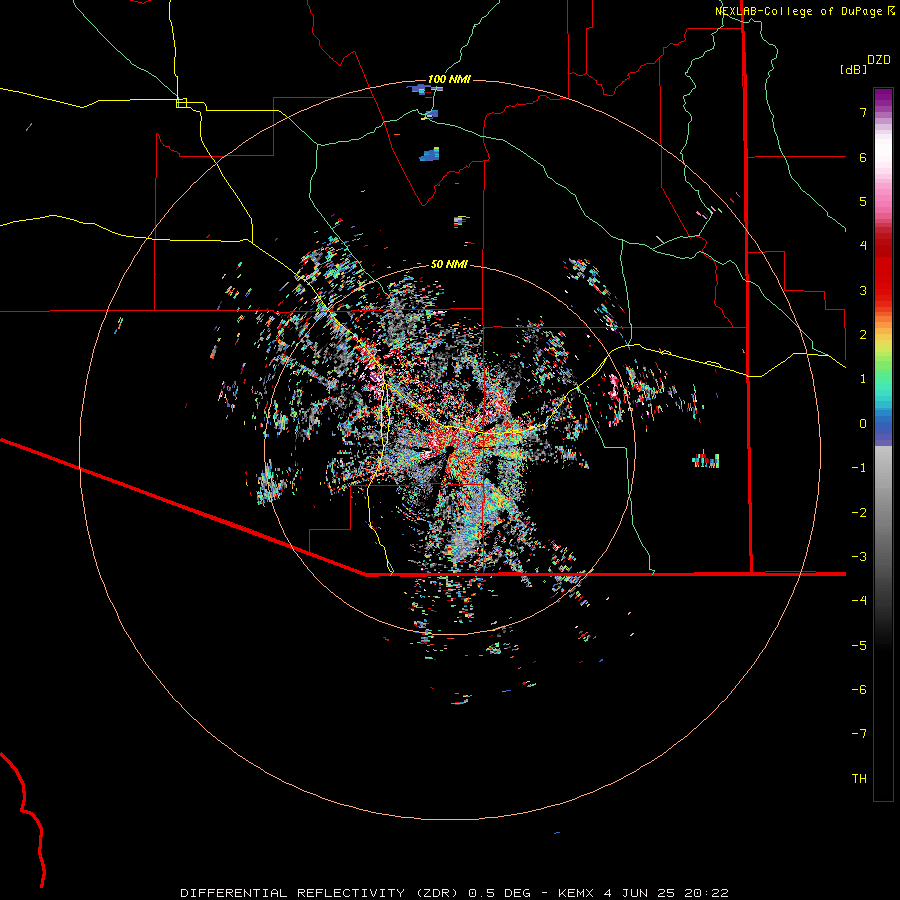Click the DZD label above the color scale
The height and width of the screenshot is (900, 900).
coord(879,60)
